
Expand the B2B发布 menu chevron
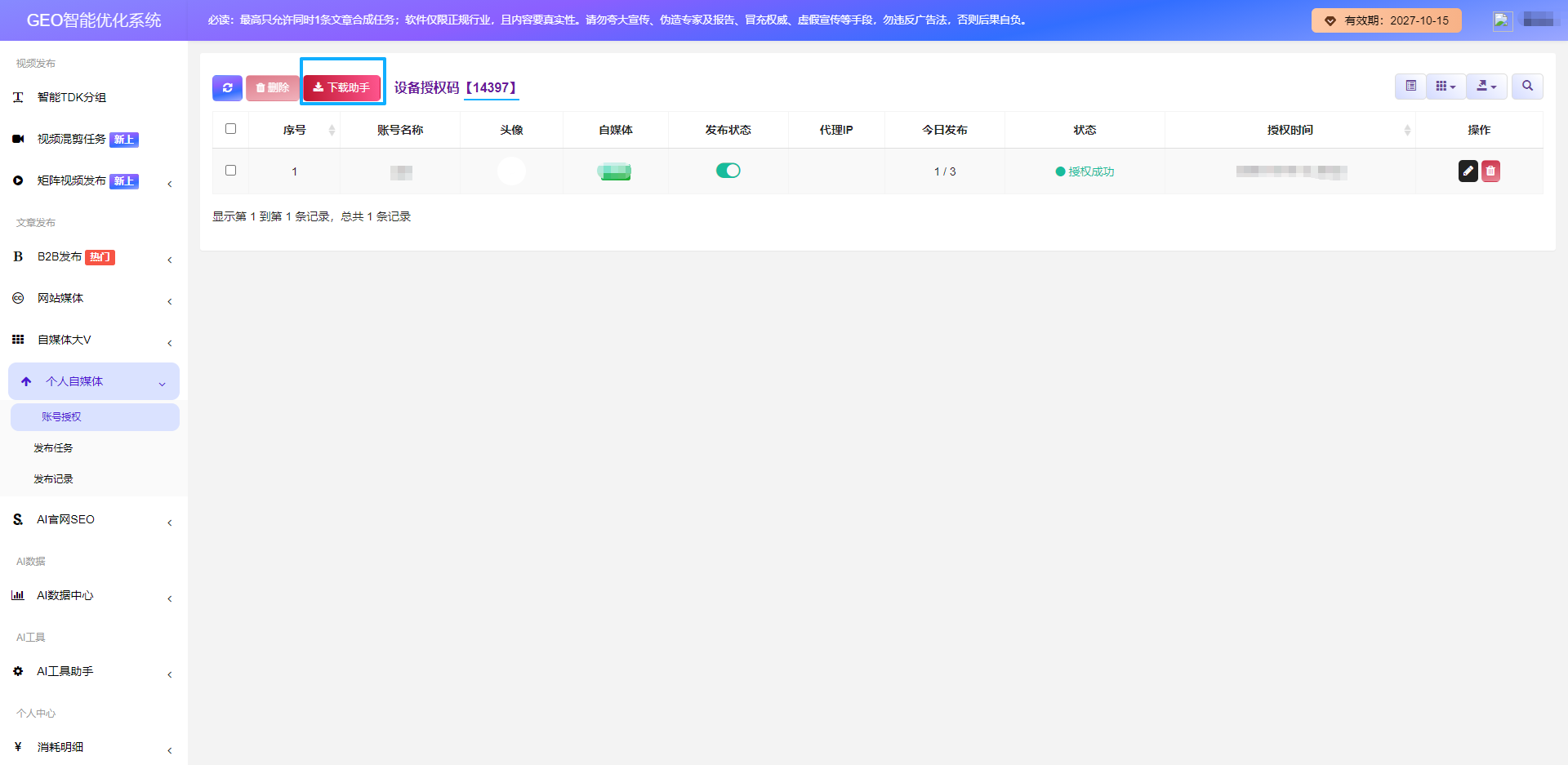click(x=170, y=260)
